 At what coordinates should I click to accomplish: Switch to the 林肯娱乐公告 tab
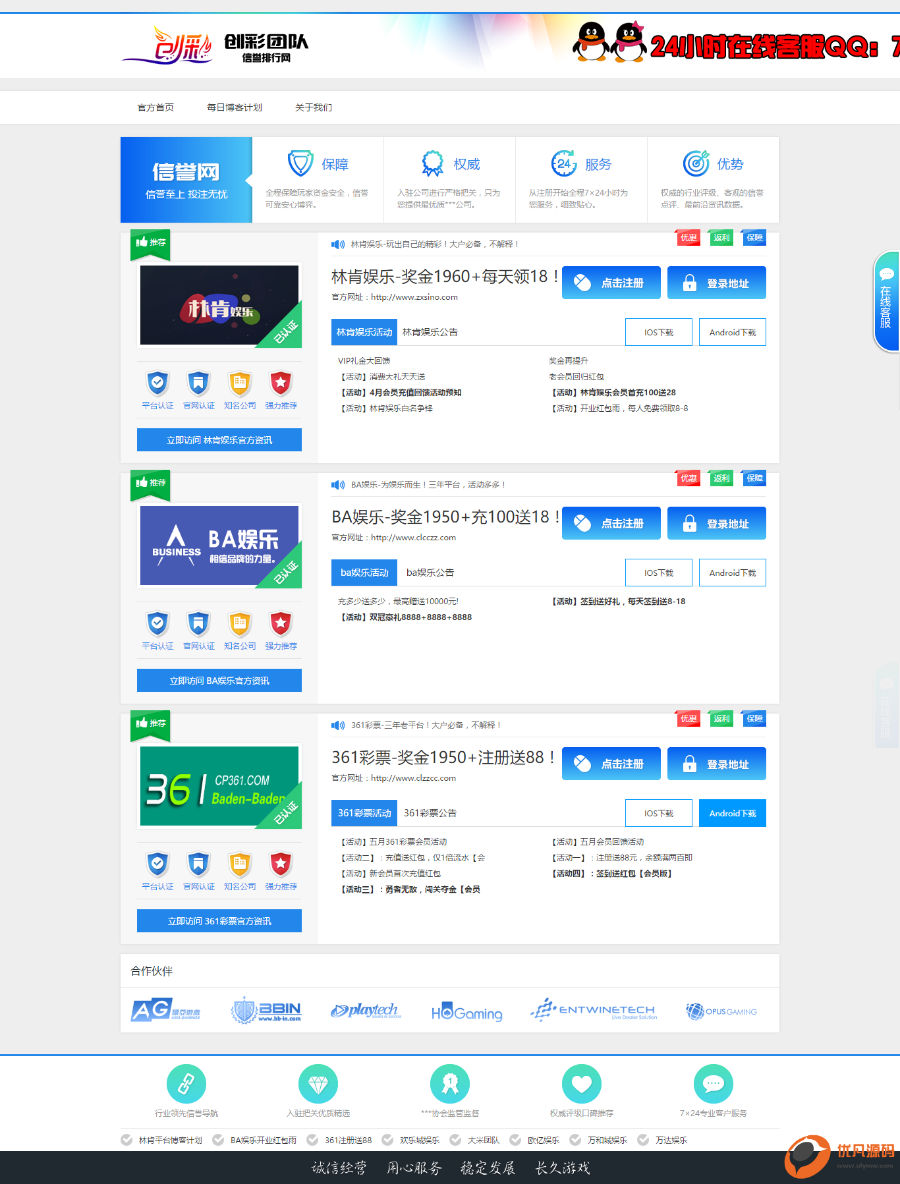(430, 332)
